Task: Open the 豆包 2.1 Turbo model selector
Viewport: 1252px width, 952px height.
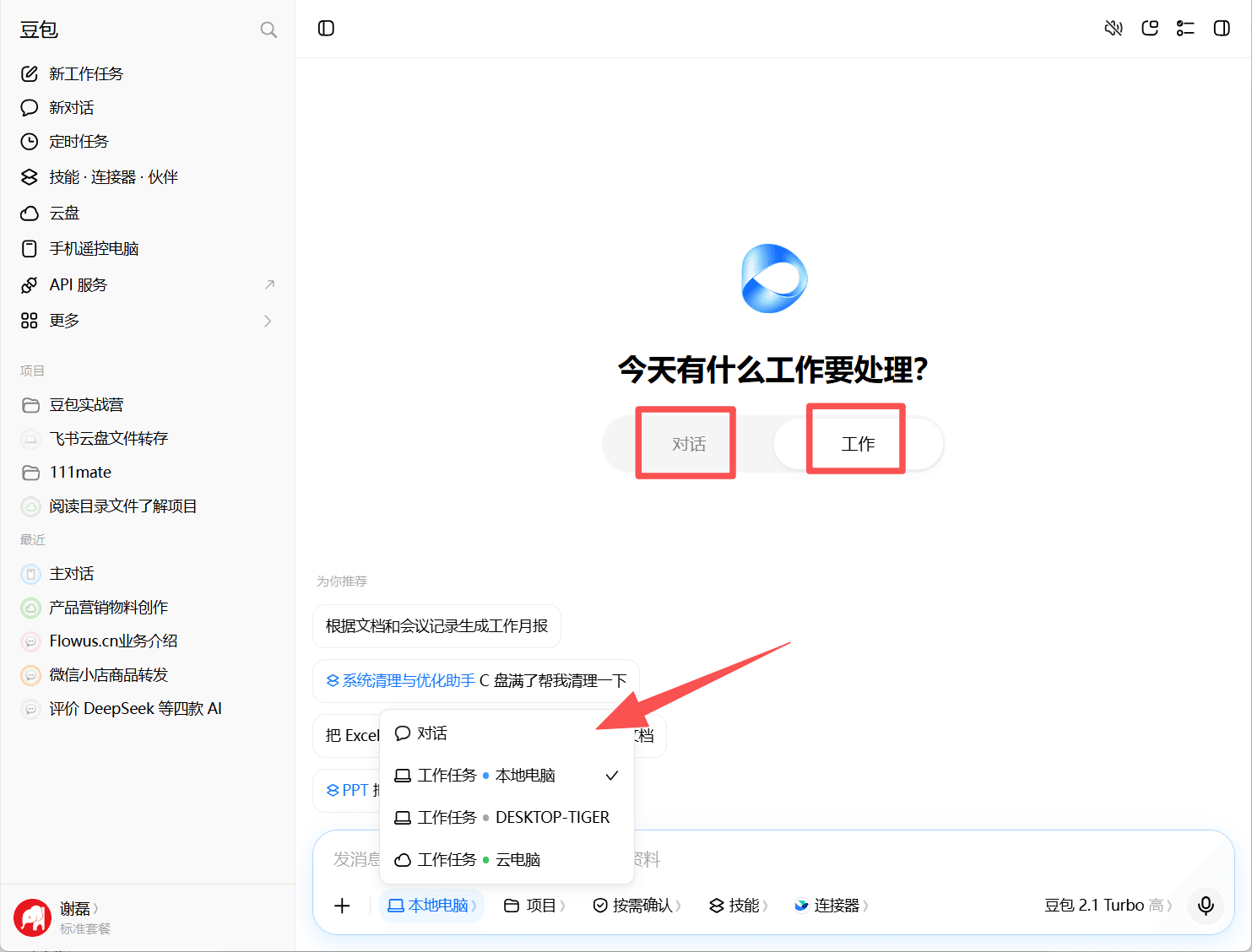Action: [x=1108, y=906]
